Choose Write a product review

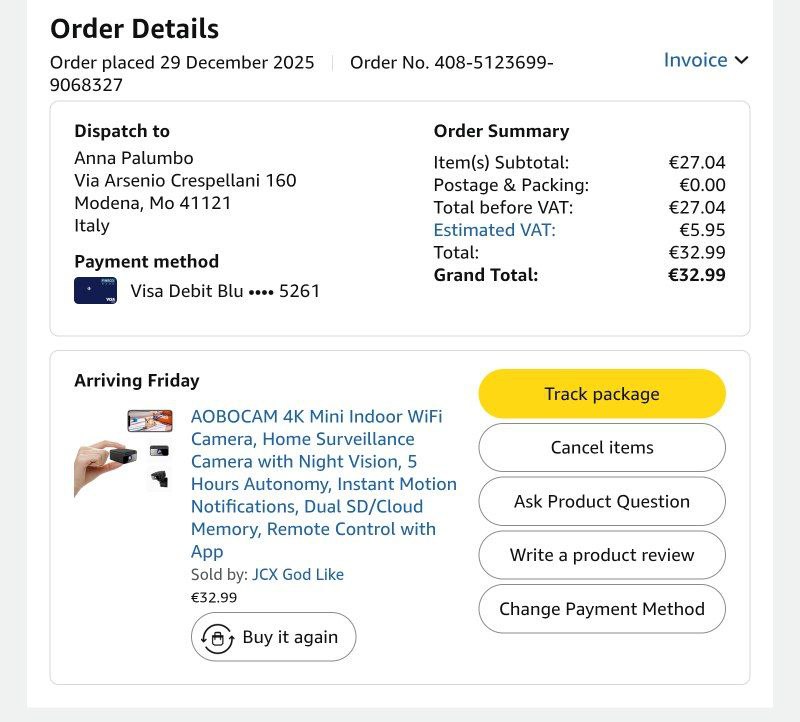pyautogui.click(x=602, y=555)
